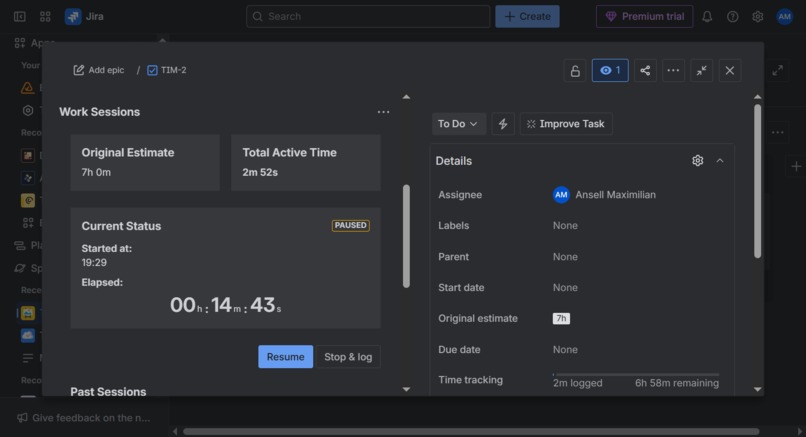This screenshot has height=437, width=806.
Task: Click the Work Sessions scroll up arrow
Action: pos(407,97)
